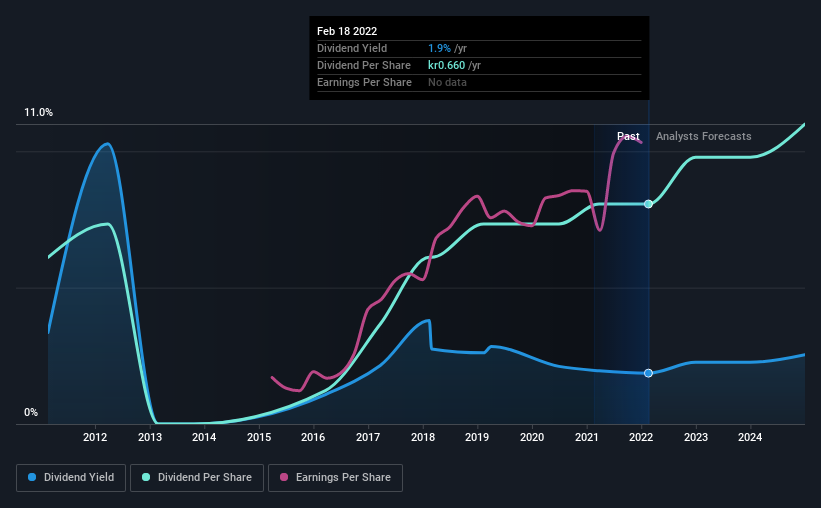Click the blue Dividend Yield legend dot
Viewport: 821px width, 508px height.
tap(32, 477)
